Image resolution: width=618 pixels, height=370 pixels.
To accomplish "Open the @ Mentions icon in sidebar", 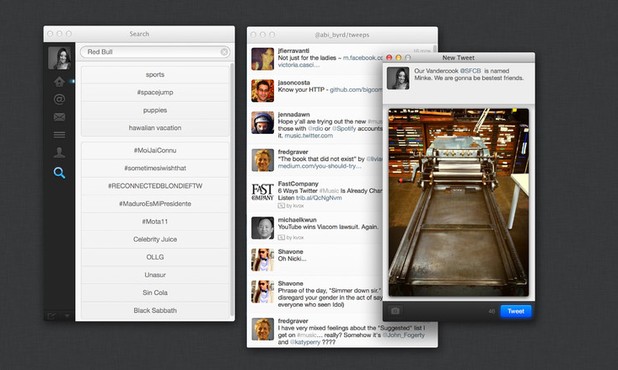I will point(59,99).
